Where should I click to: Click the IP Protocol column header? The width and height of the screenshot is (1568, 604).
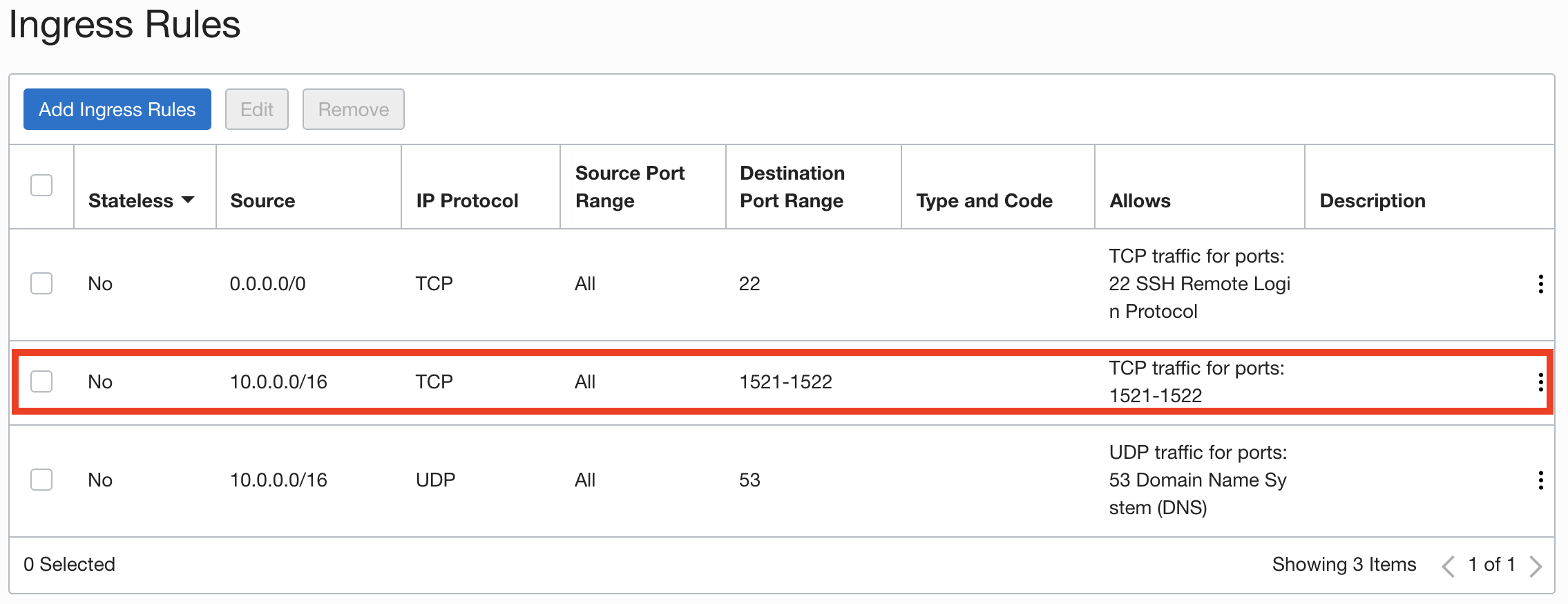[x=467, y=200]
